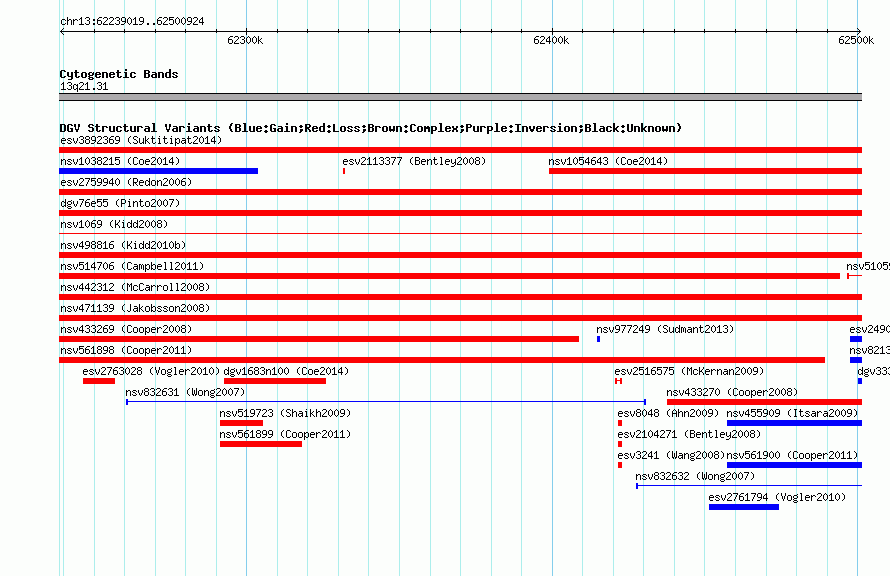Viewport: 890px width, 576px height.
Task: Click the red bar under nsv561899
Action: click(x=261, y=444)
